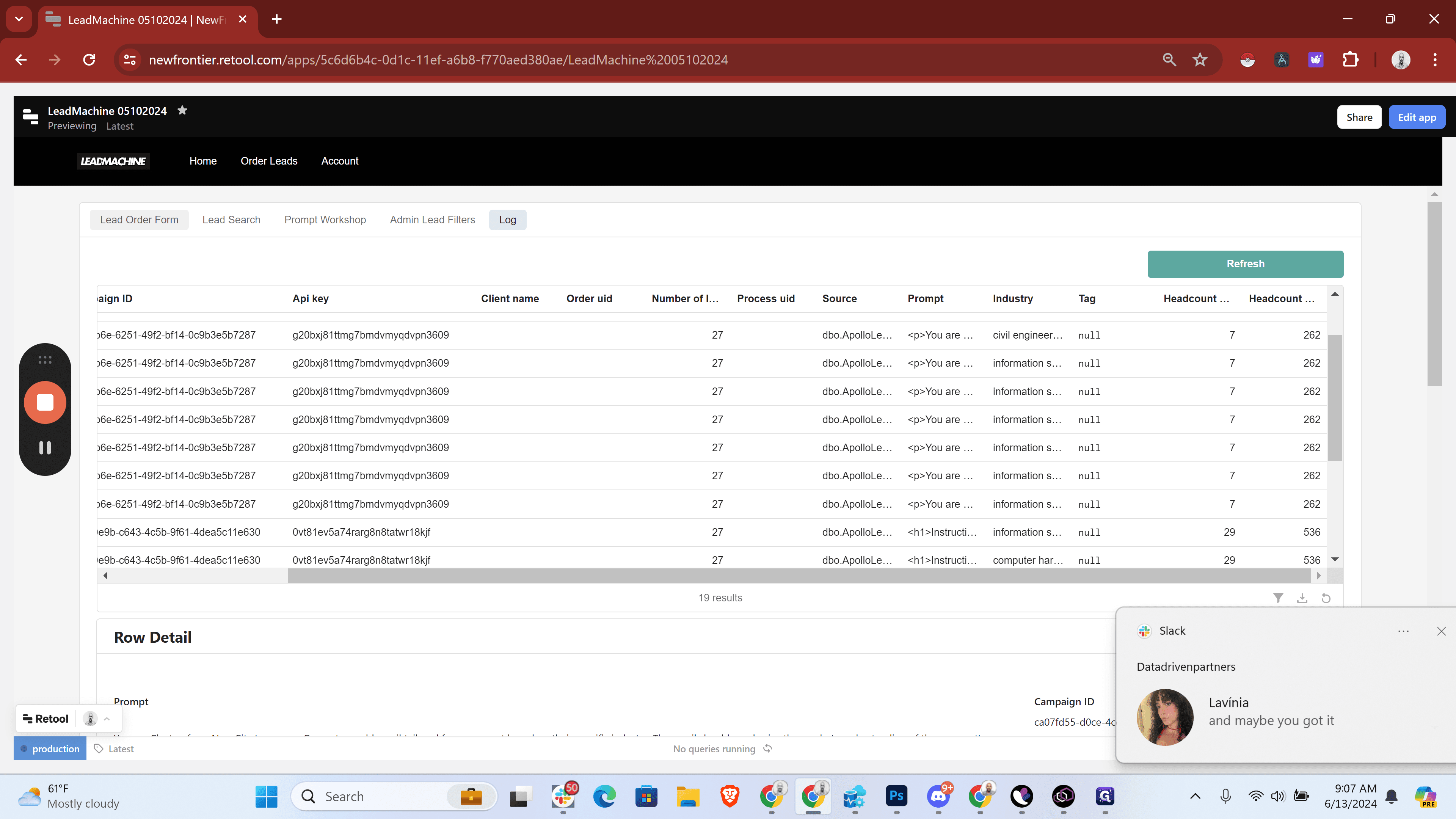Open Slack notification options ellipsis
1456x819 pixels.
pyautogui.click(x=1403, y=631)
